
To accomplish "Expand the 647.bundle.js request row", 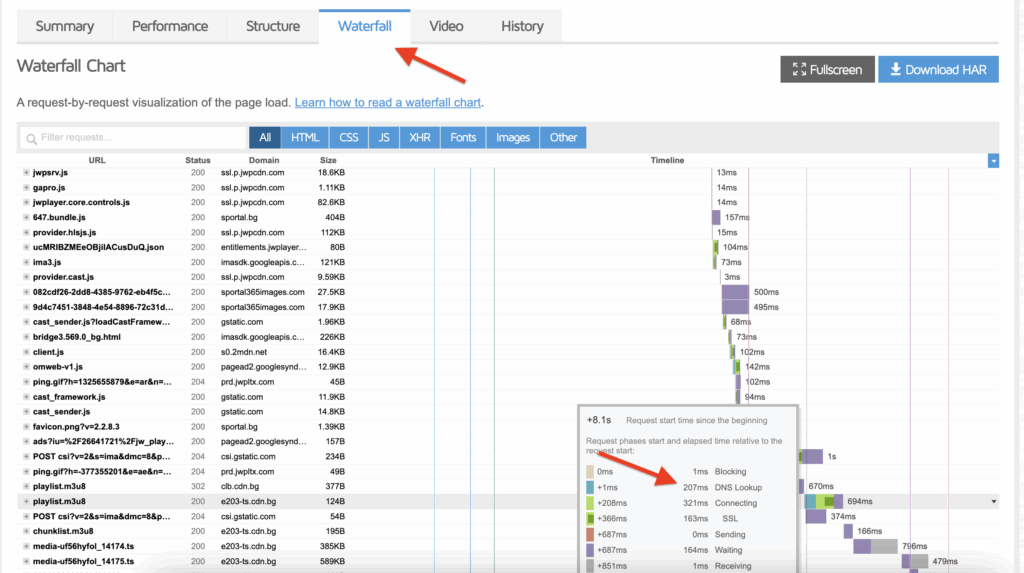I will 26,218.
